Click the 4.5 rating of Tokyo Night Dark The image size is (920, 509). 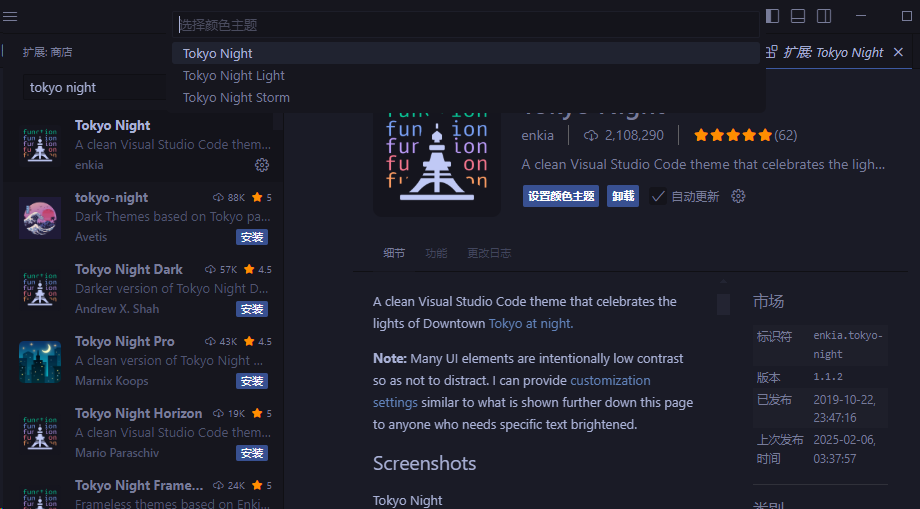(265, 270)
